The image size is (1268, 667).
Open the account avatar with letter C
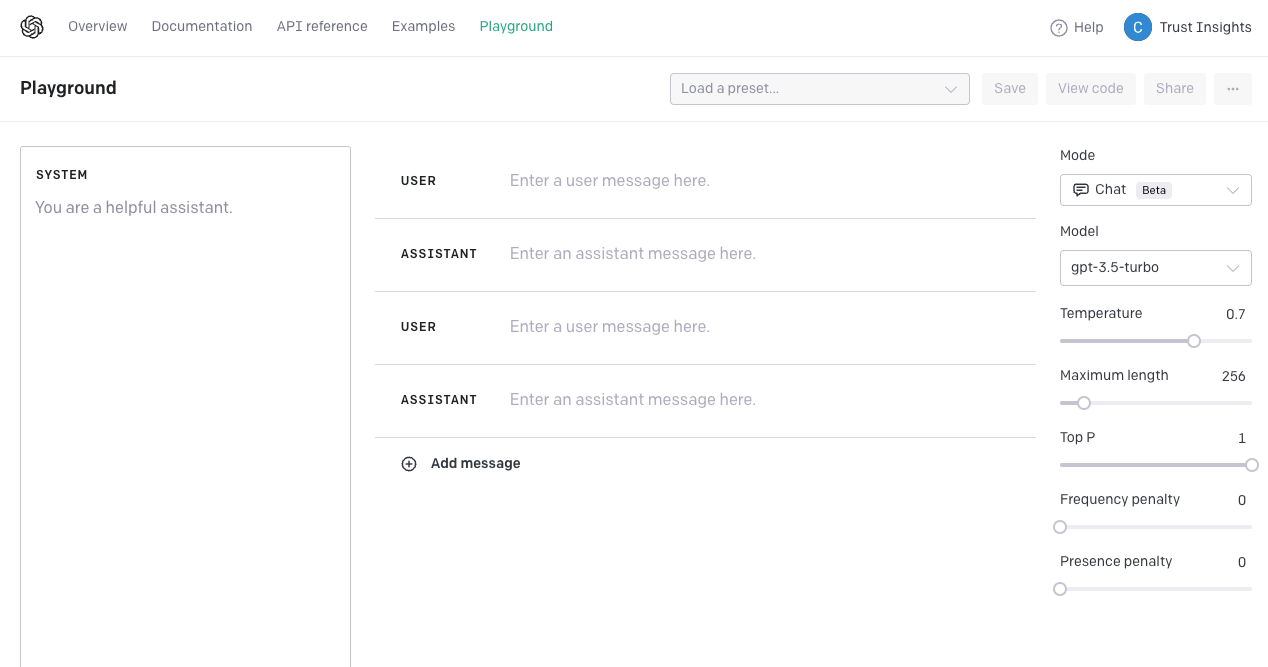[1138, 27]
